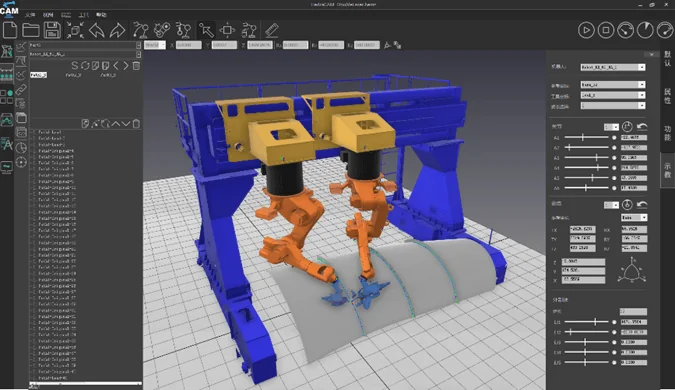Open the fourth, nearly empty dropdown under tool frame
This screenshot has height=390, width=675.
pyautogui.click(x=613, y=105)
